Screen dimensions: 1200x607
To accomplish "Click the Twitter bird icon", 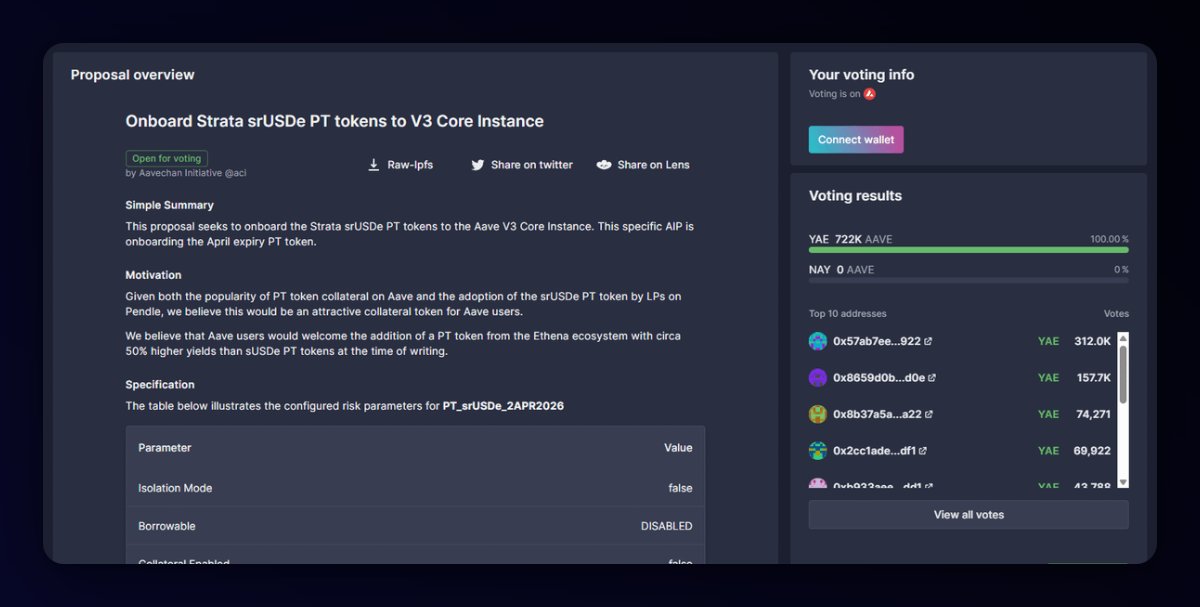I will pos(478,165).
